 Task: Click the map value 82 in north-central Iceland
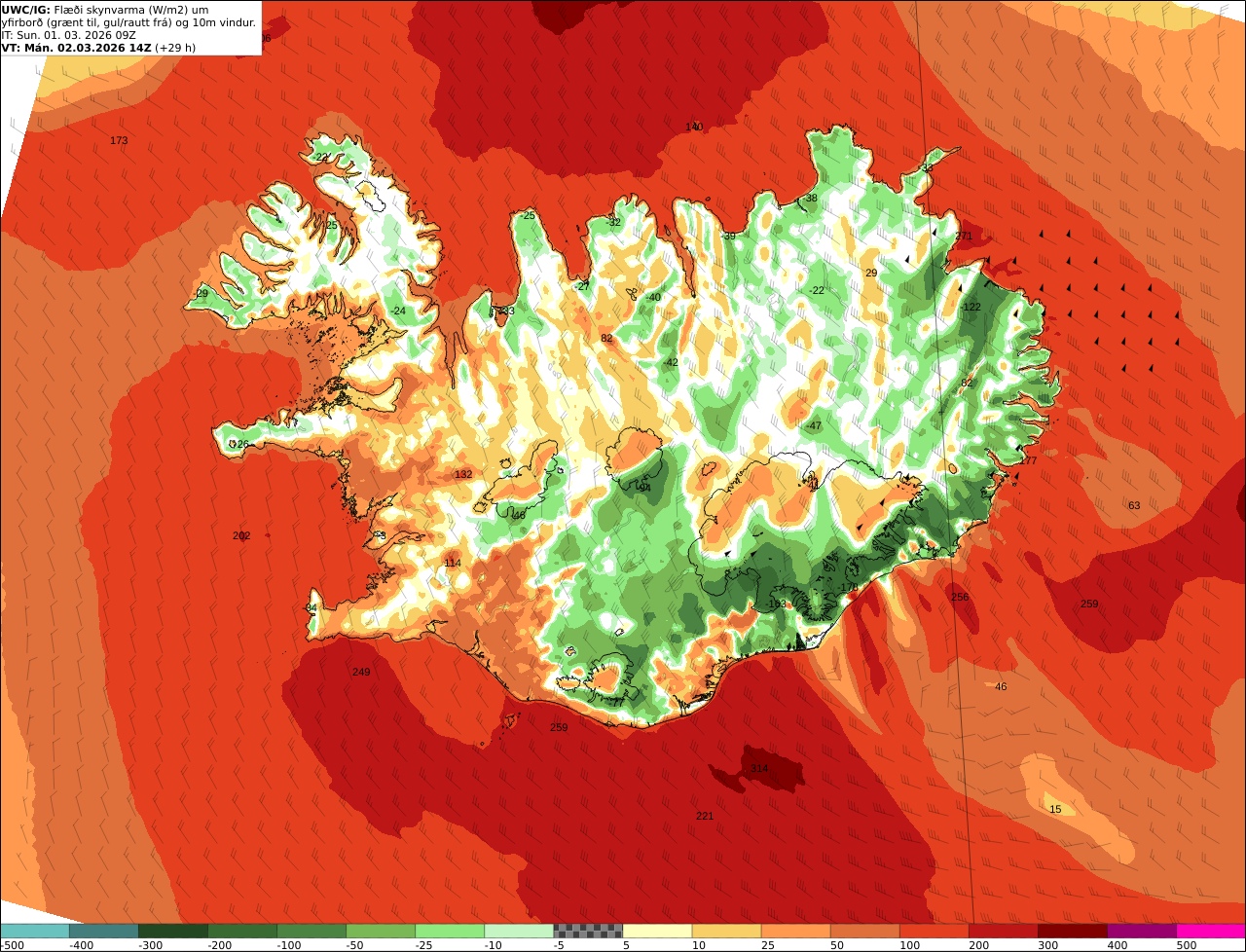(606, 339)
